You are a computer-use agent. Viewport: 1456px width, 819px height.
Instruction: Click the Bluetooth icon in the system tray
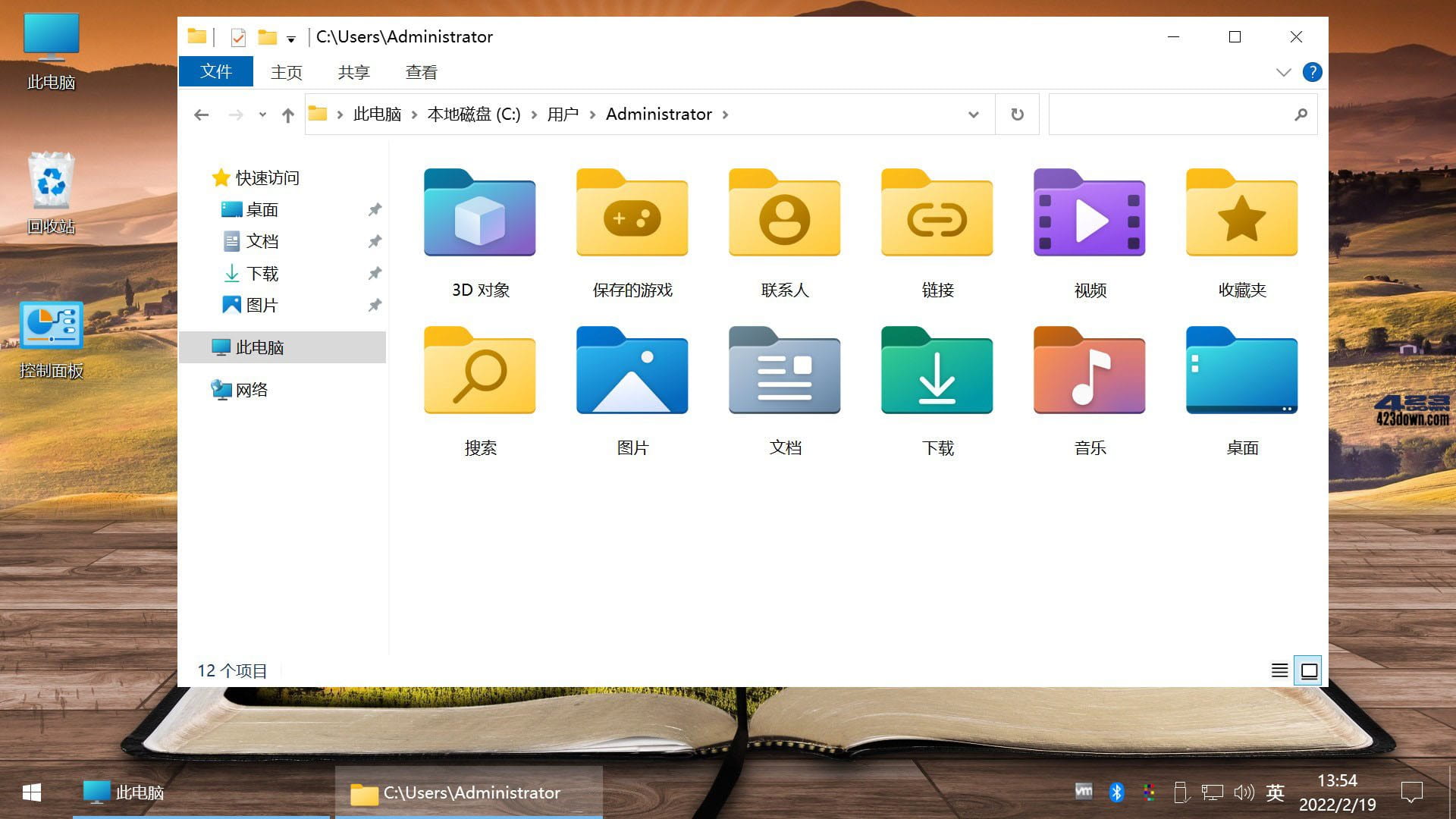[x=1116, y=792]
